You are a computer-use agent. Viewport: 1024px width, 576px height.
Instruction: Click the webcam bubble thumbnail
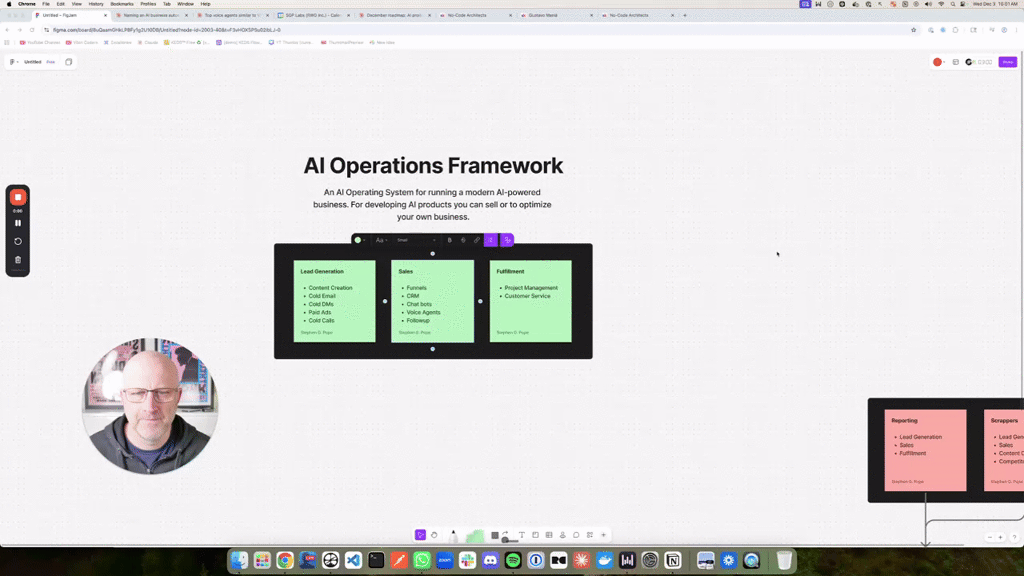[150, 406]
